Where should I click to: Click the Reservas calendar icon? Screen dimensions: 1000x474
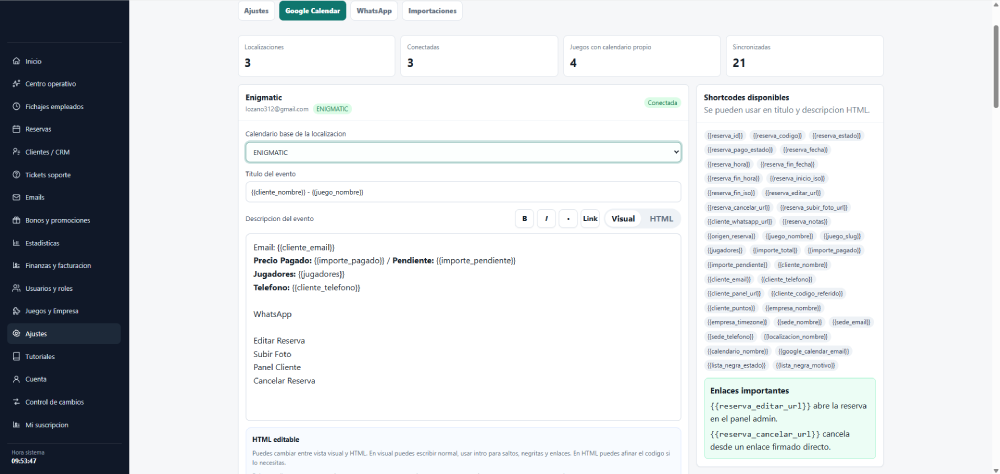pos(17,129)
